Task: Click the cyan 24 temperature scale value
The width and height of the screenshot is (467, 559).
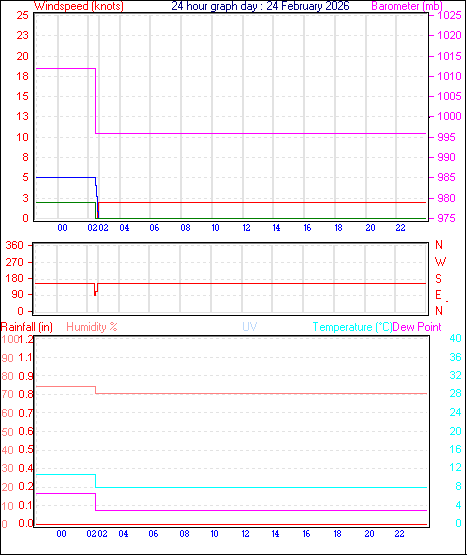Action: (455, 412)
